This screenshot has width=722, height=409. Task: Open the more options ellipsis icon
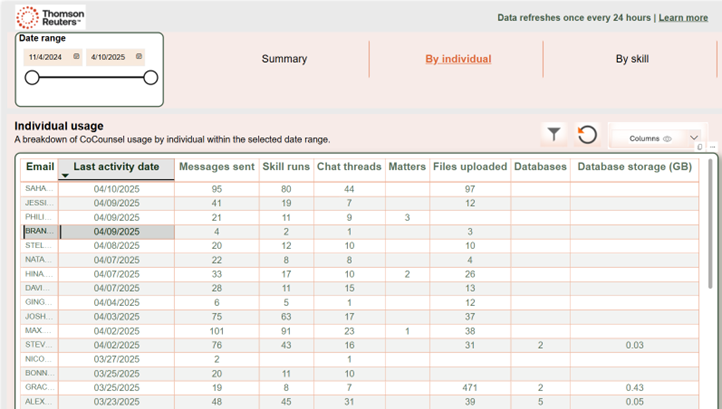click(711, 147)
